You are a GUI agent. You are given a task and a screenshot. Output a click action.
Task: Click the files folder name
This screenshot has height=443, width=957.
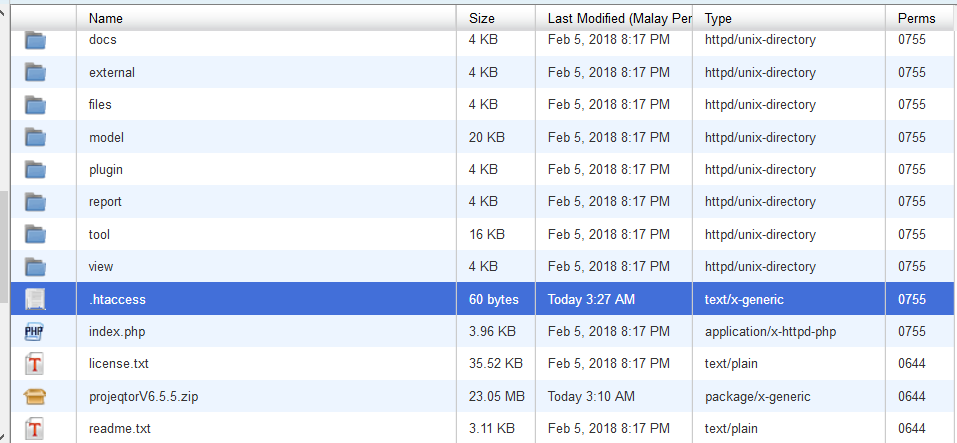[100, 105]
